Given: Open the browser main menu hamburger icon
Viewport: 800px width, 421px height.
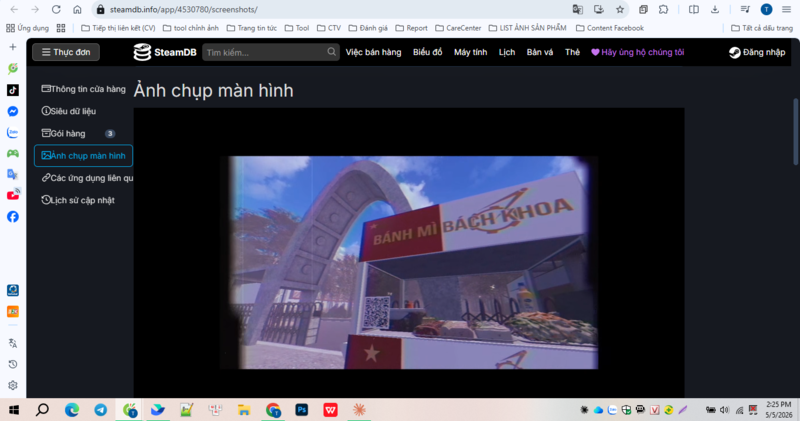Looking at the screenshot, I should click(x=786, y=9).
